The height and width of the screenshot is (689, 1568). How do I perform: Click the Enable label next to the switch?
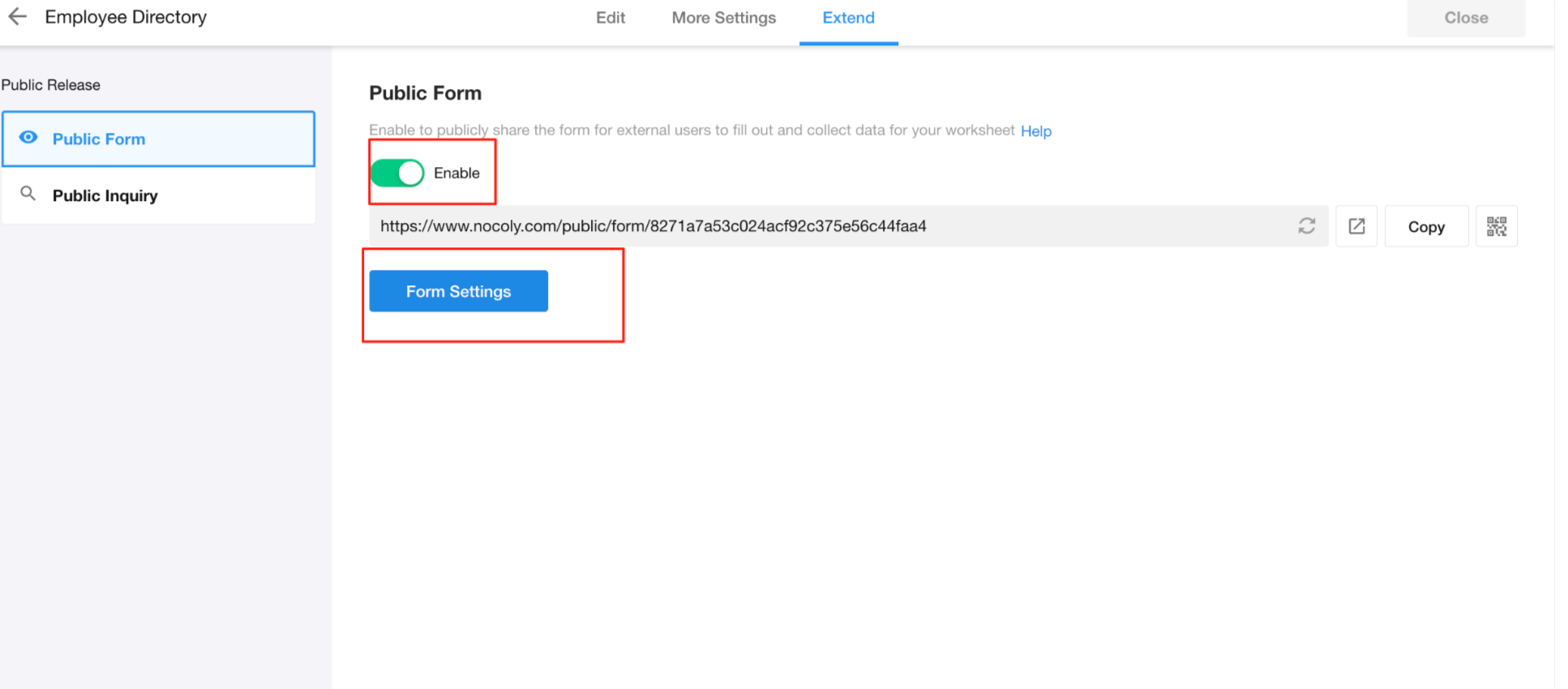tap(456, 173)
